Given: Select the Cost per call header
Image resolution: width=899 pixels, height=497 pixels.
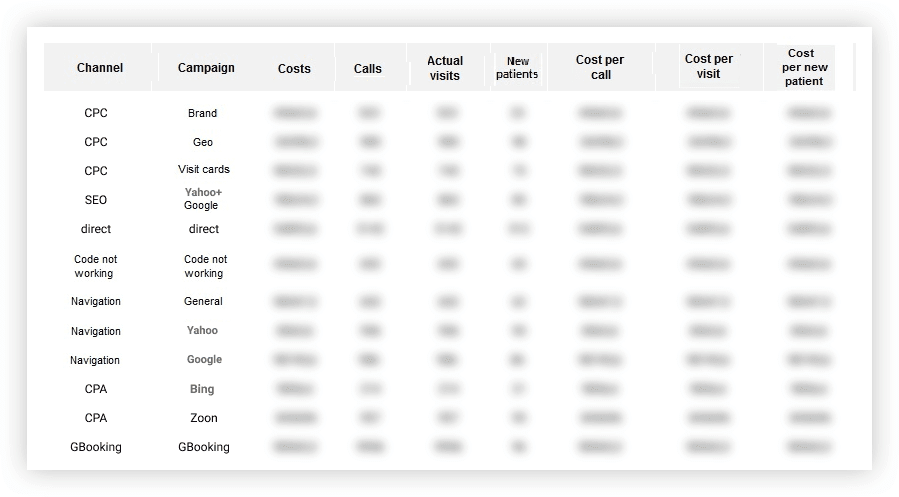Looking at the screenshot, I should coord(600,67).
